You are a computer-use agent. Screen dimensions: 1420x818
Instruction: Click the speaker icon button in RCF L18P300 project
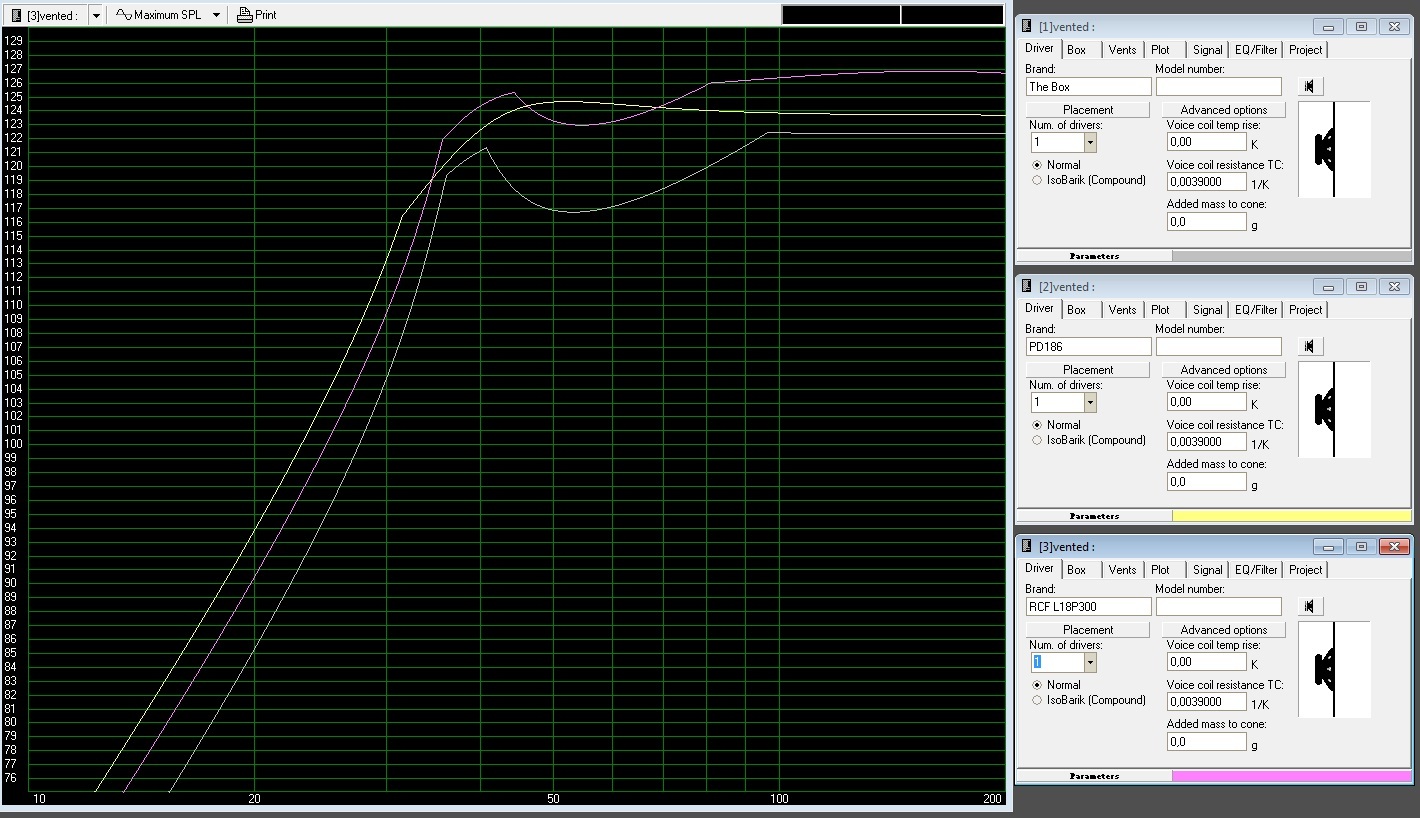1310,607
